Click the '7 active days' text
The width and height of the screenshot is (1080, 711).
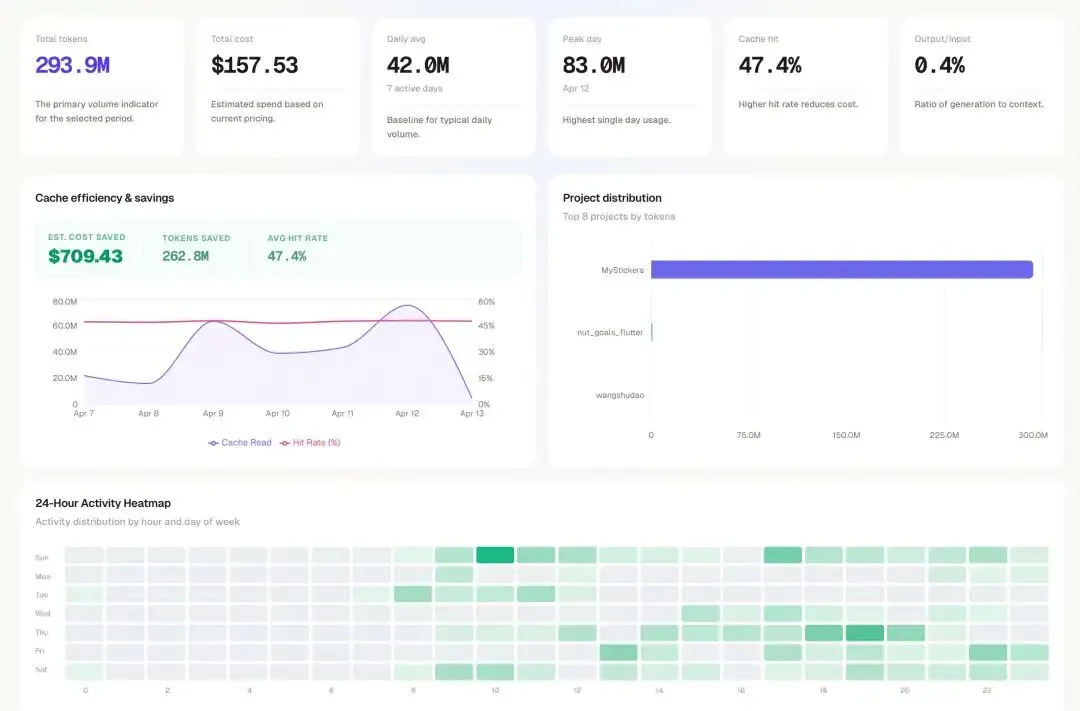pos(415,88)
